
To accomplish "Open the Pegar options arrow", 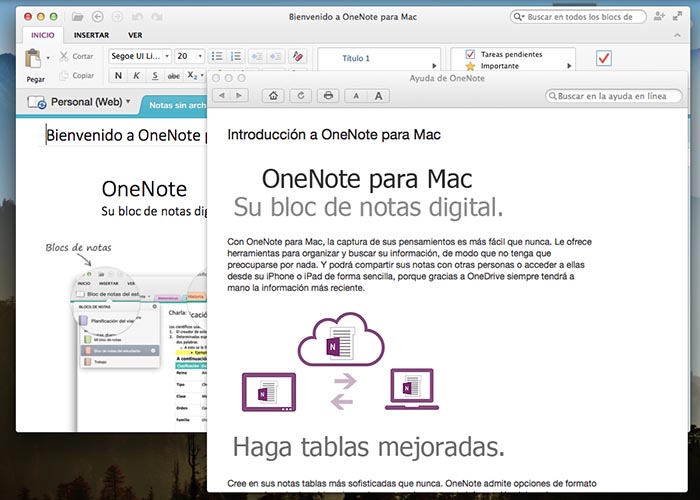I will click(48, 58).
